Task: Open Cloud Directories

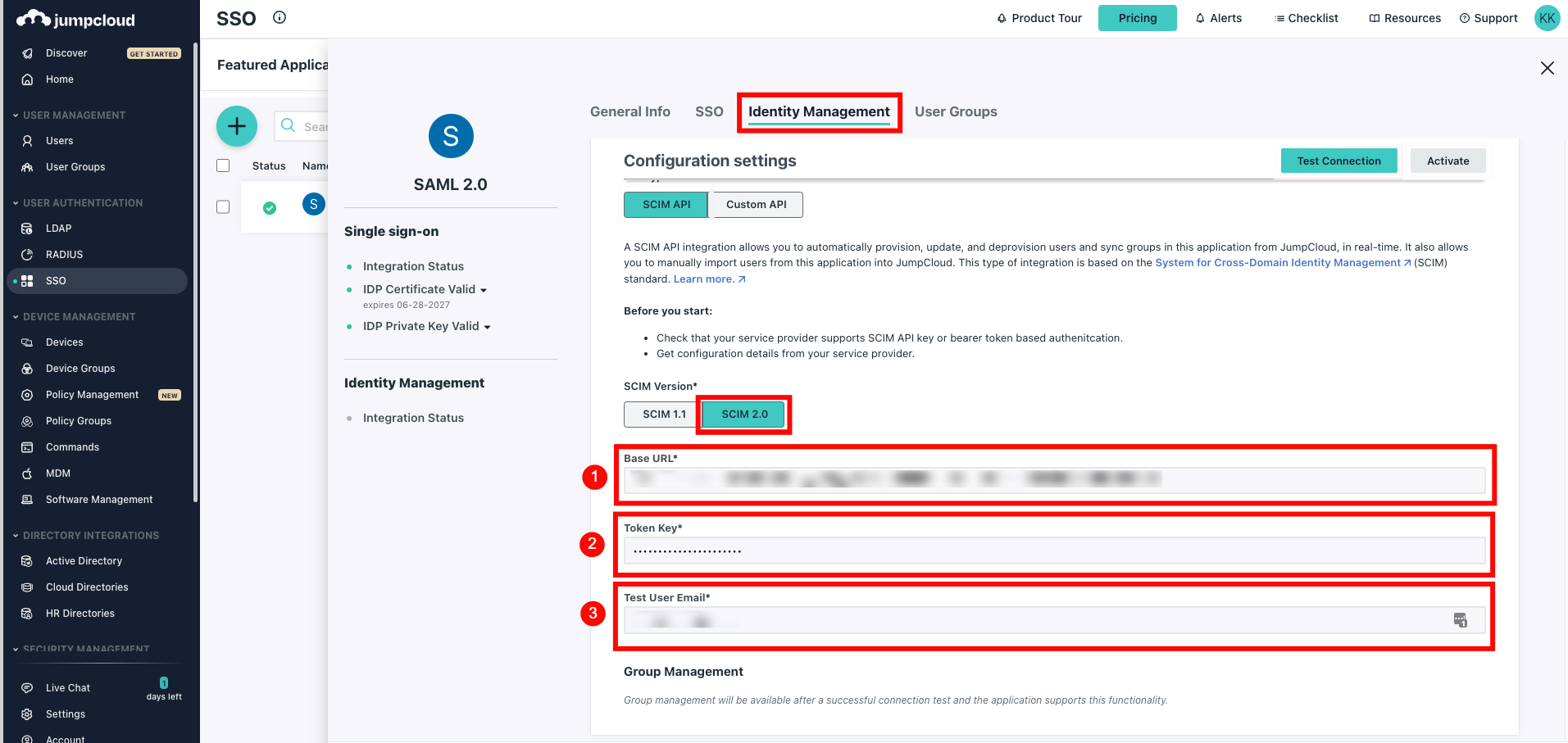Action: click(x=87, y=587)
